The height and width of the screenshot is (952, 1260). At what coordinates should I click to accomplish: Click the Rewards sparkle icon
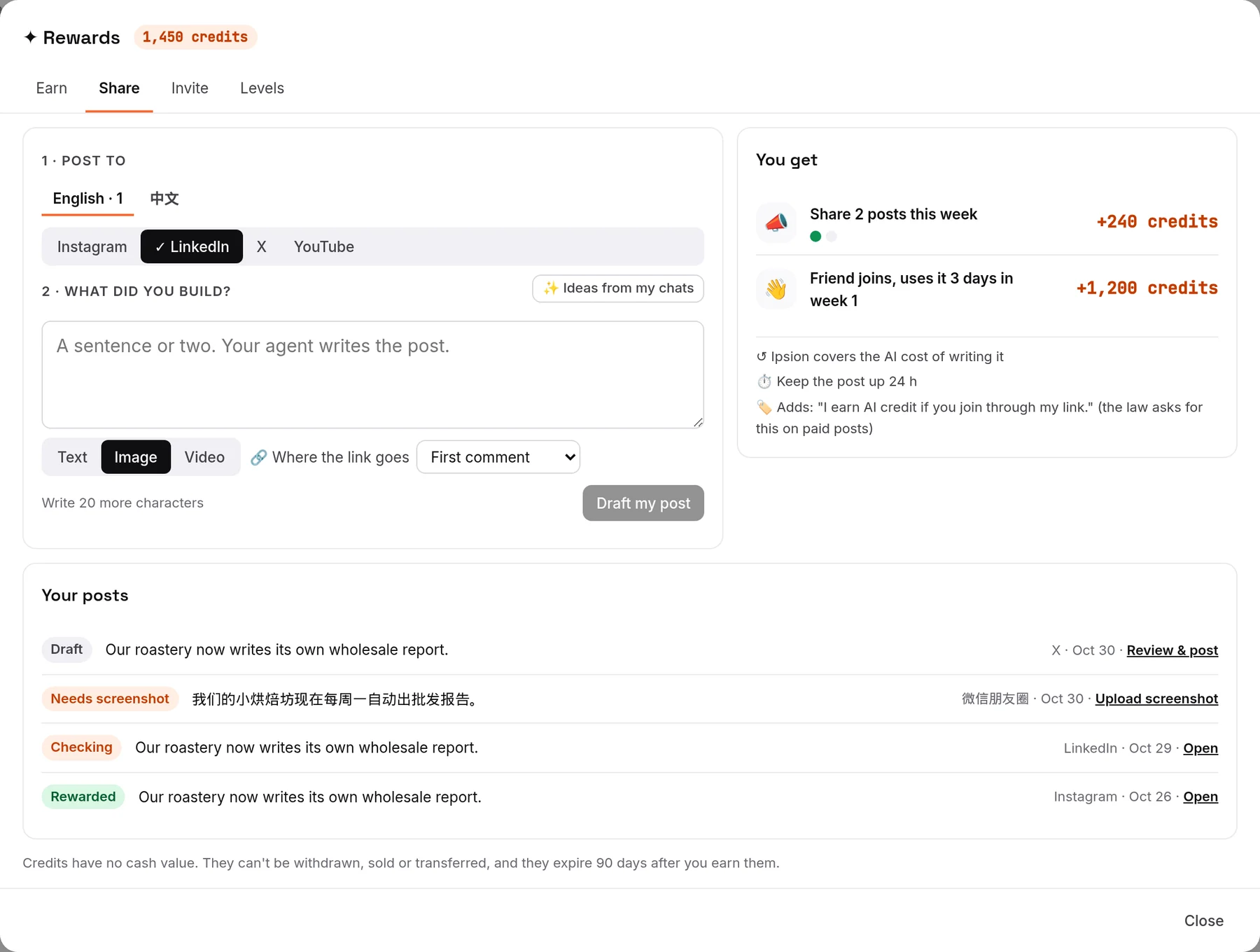[x=30, y=37]
